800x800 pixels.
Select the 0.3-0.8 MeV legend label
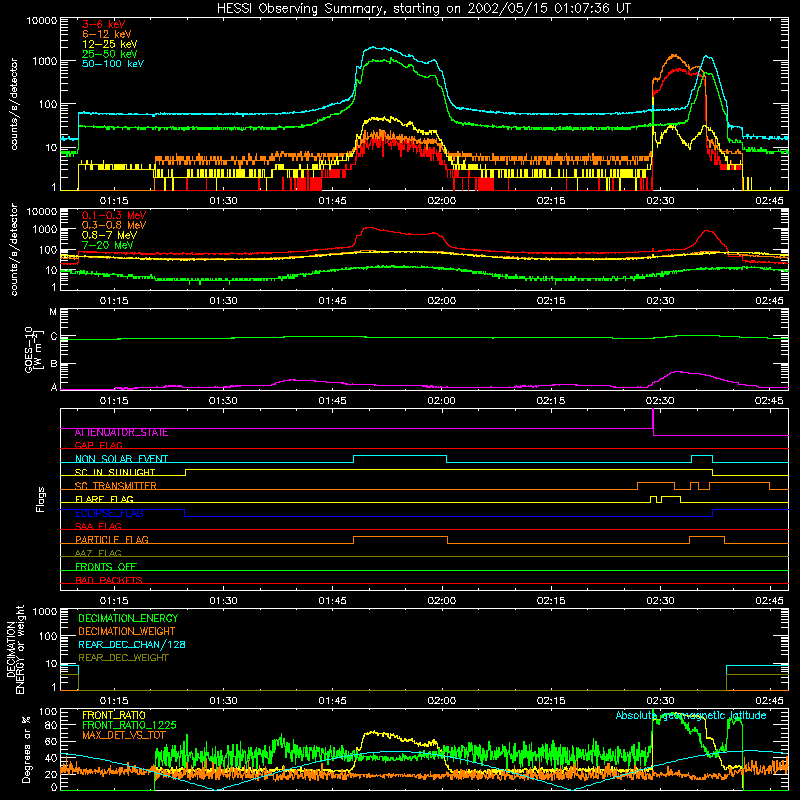(114, 225)
